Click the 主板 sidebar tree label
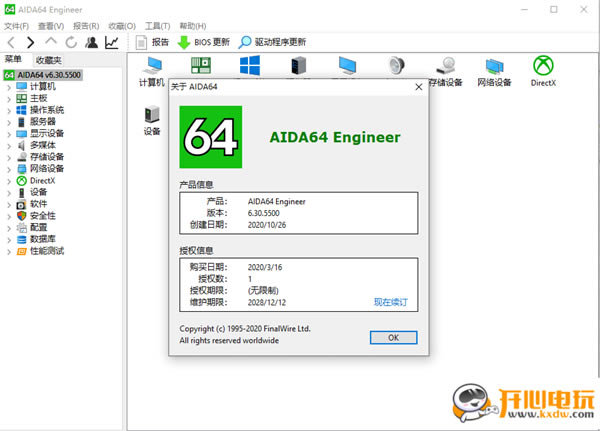The image size is (600, 431). [39, 98]
